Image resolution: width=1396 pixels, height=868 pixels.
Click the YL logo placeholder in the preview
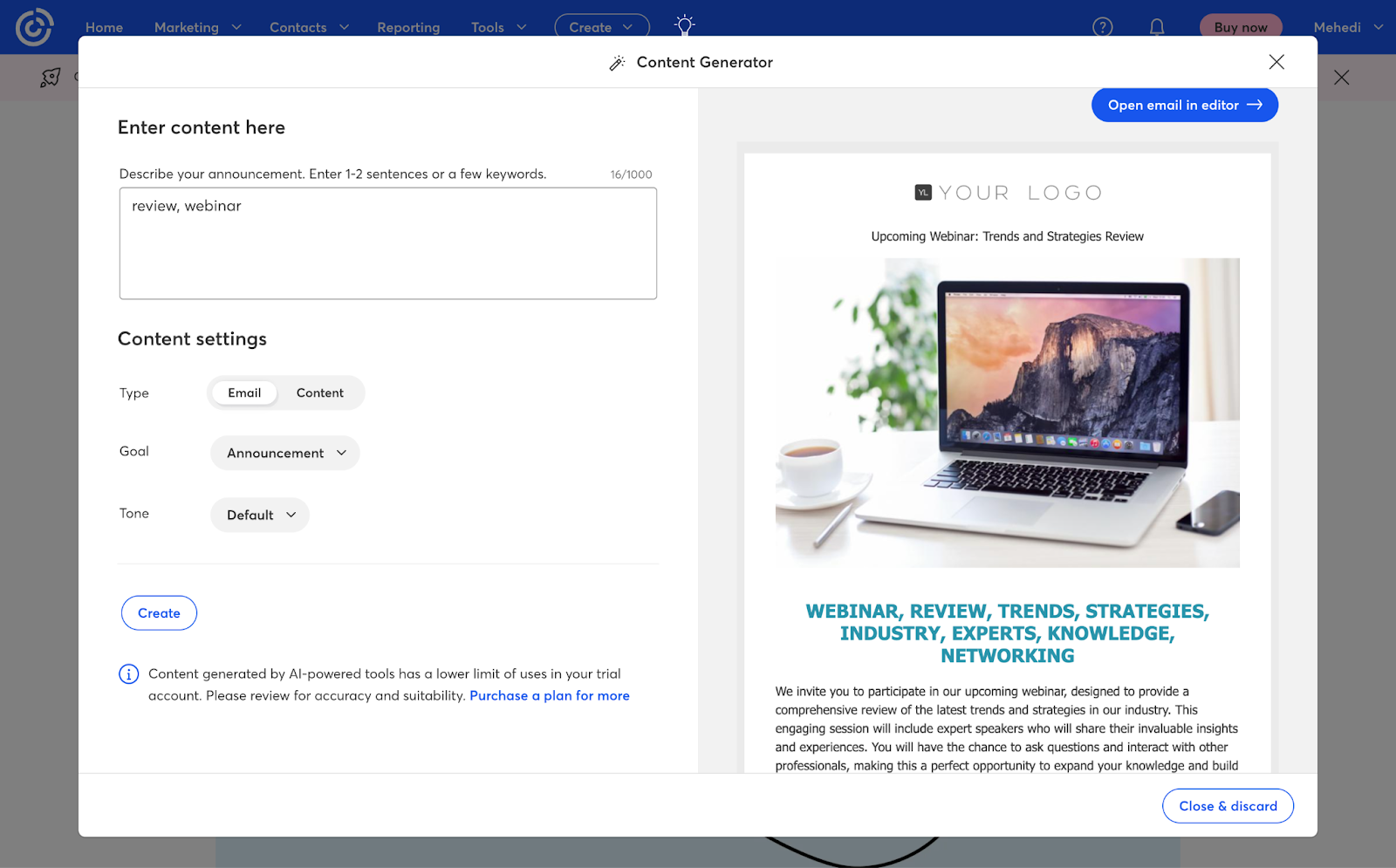(x=923, y=193)
